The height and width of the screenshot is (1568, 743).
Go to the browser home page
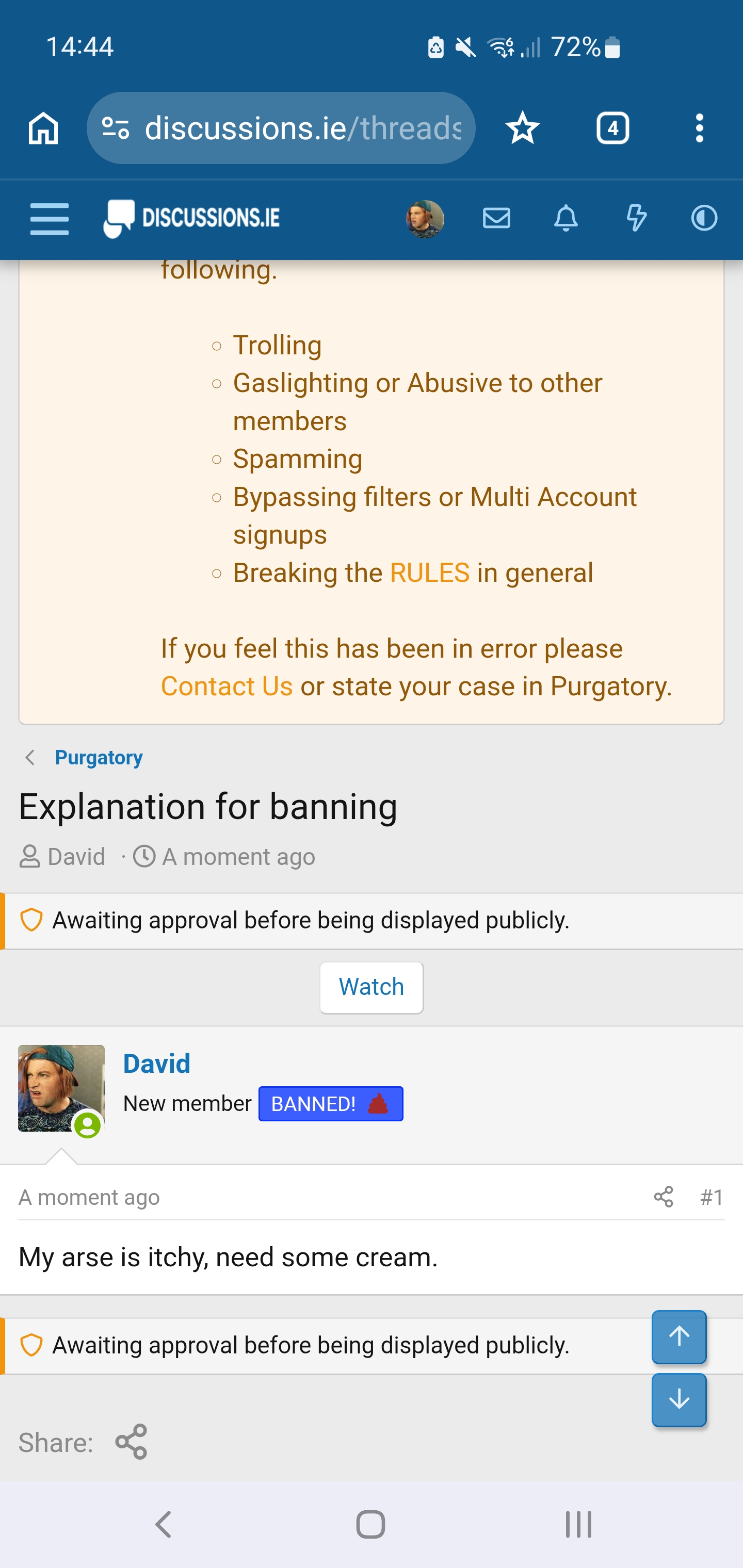43,128
